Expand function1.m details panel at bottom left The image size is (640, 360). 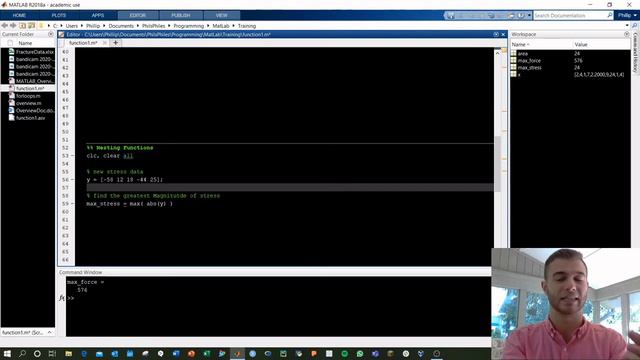(49, 333)
